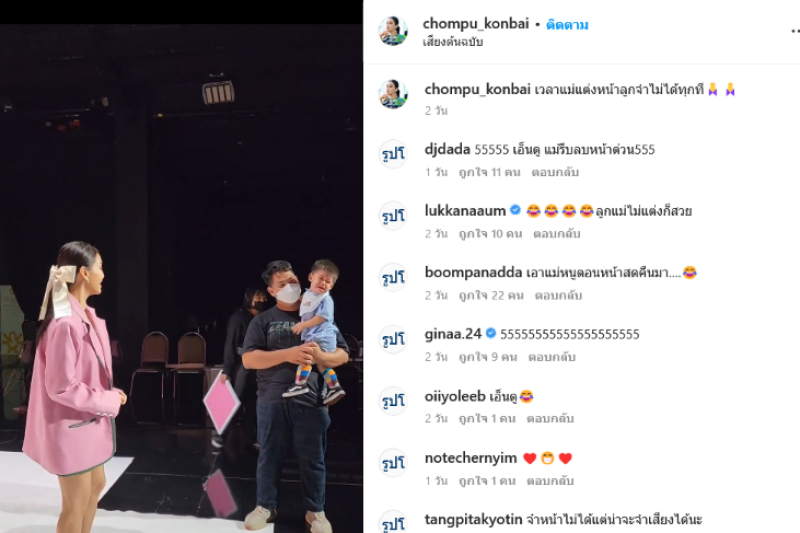This screenshot has width=800, height=533.
Task: Click the avatar beside the post caption
Action: (393, 94)
